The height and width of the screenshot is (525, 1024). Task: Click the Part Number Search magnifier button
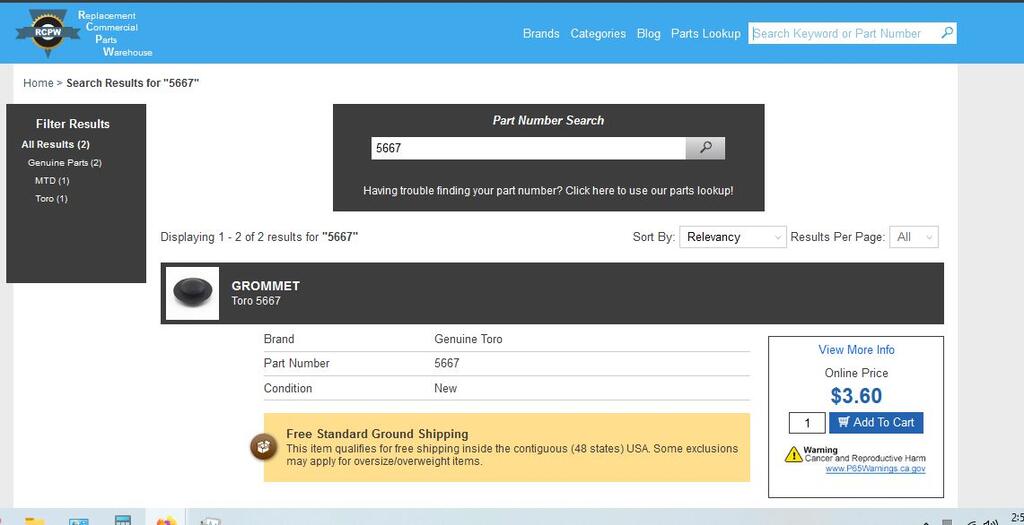coord(705,148)
